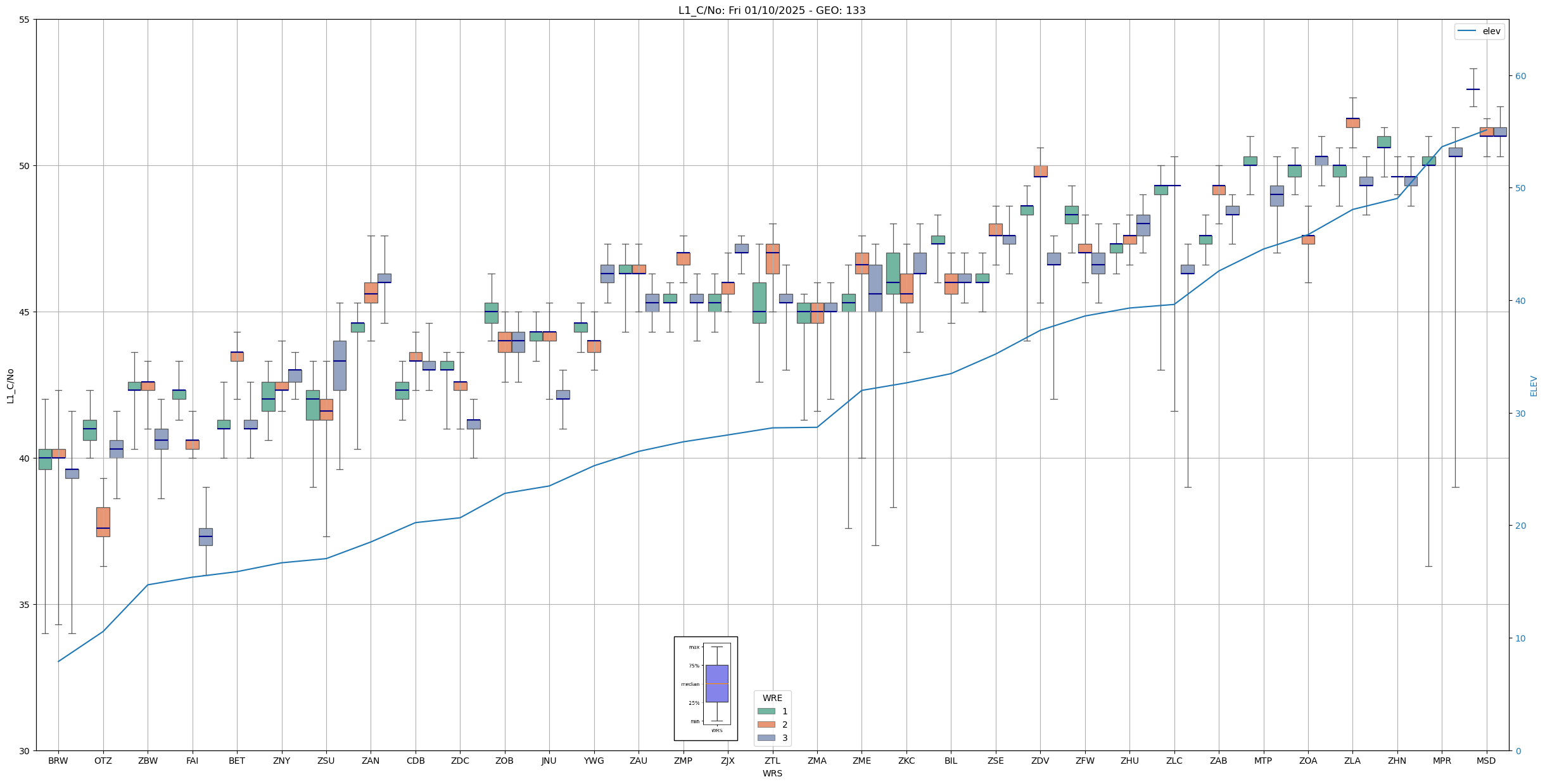This screenshot has width=1545, height=784.
Task: Click the 60 tick on right elevation axis
Action: coord(1520,76)
